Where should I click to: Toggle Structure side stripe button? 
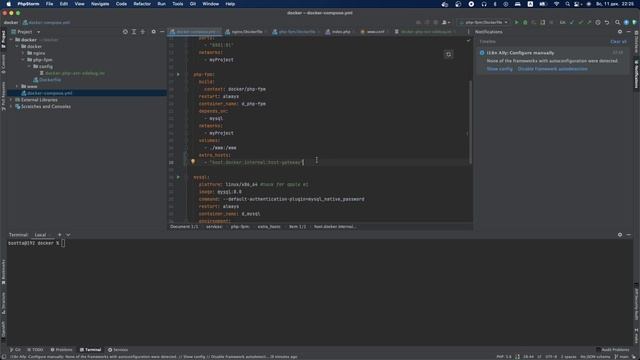tap(3, 303)
